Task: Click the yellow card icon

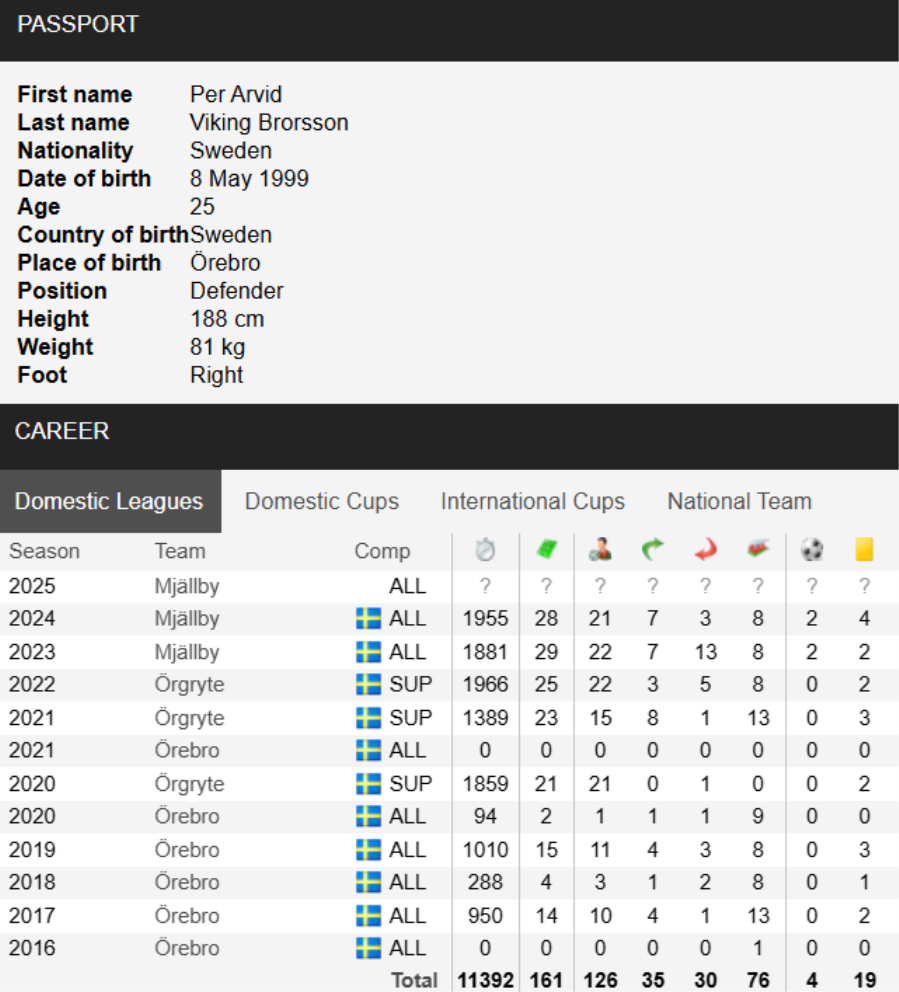Action: pos(864,549)
